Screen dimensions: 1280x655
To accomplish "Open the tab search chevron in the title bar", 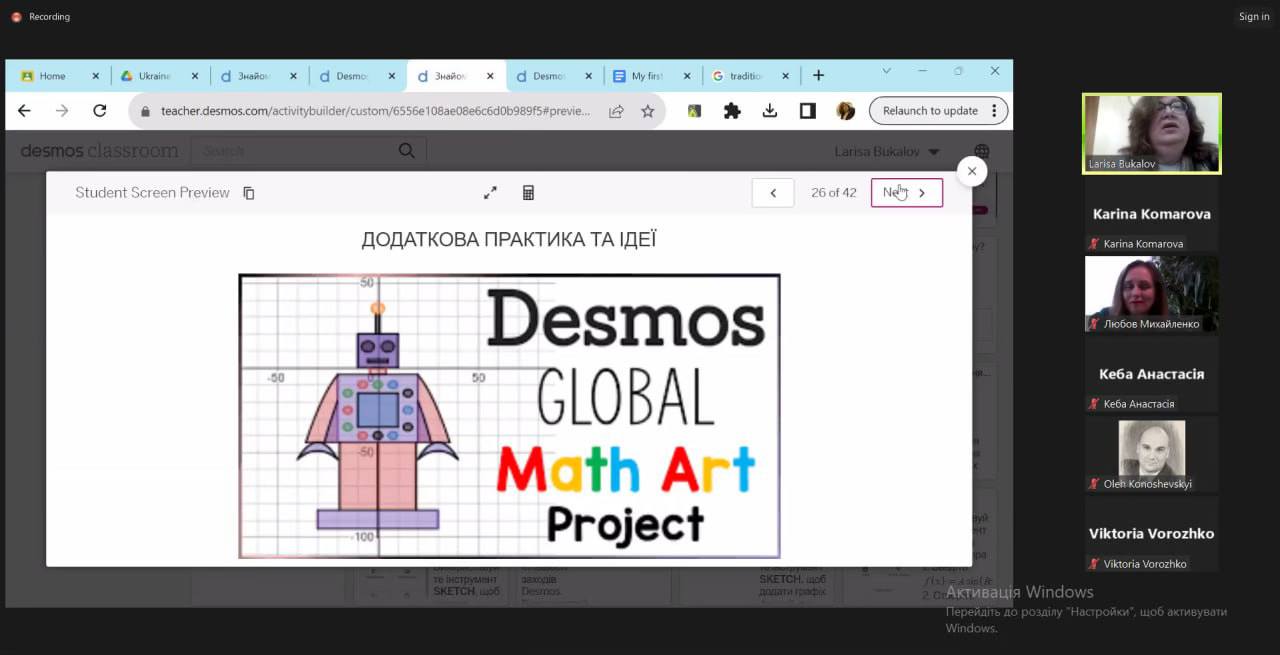I will pyautogui.click(x=886, y=71).
